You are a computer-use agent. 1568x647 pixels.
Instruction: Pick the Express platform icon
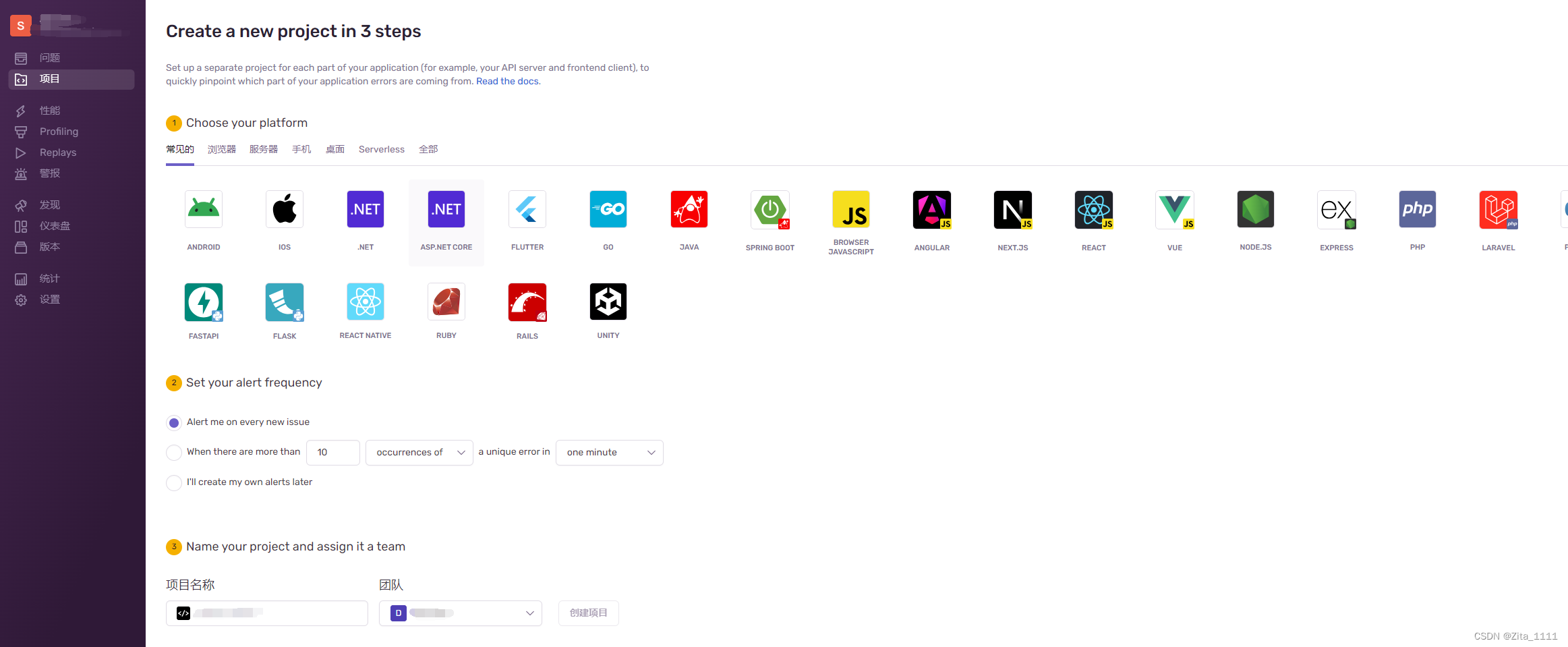tap(1337, 209)
